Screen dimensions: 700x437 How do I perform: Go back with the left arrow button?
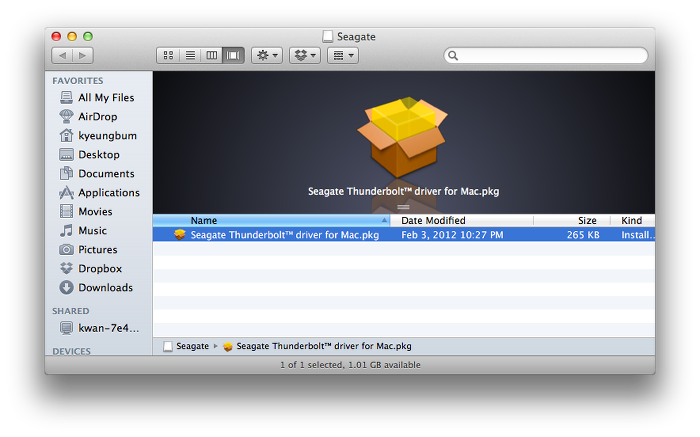(62, 55)
